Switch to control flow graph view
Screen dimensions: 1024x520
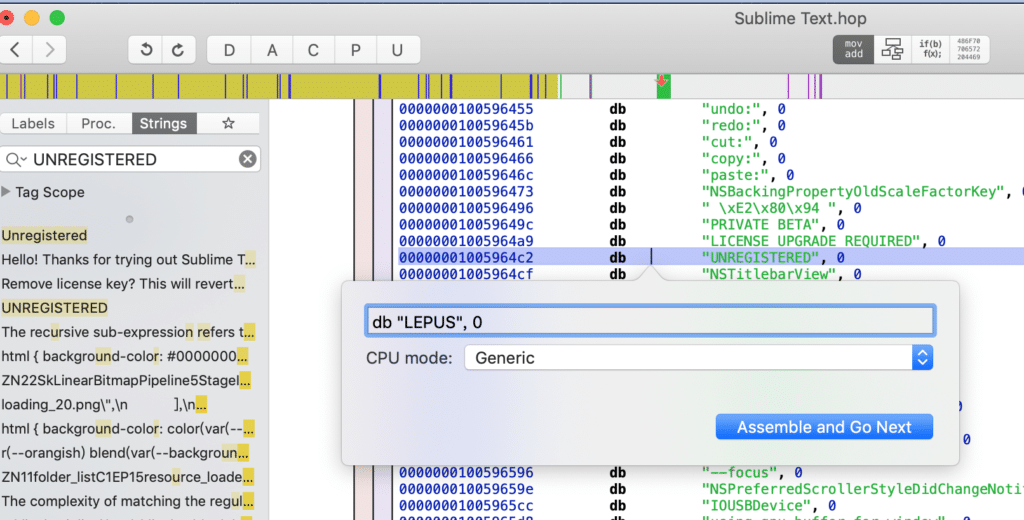tap(892, 50)
